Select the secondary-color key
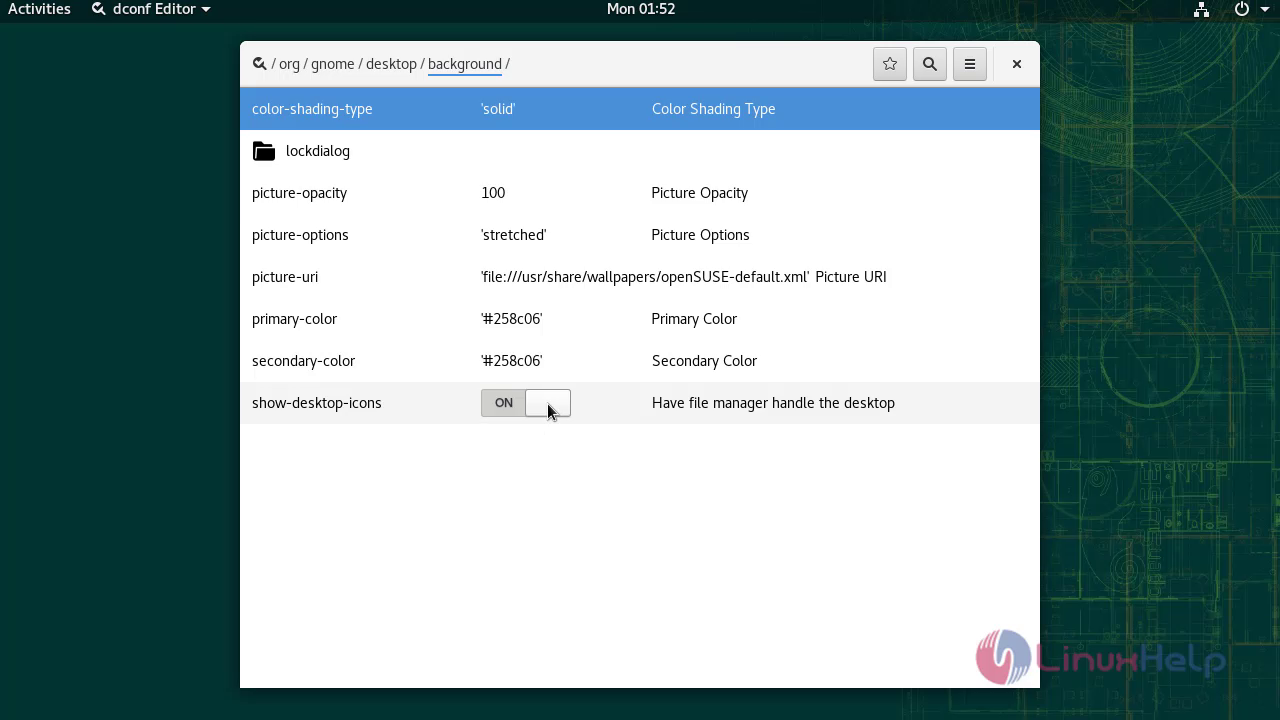 tap(303, 361)
